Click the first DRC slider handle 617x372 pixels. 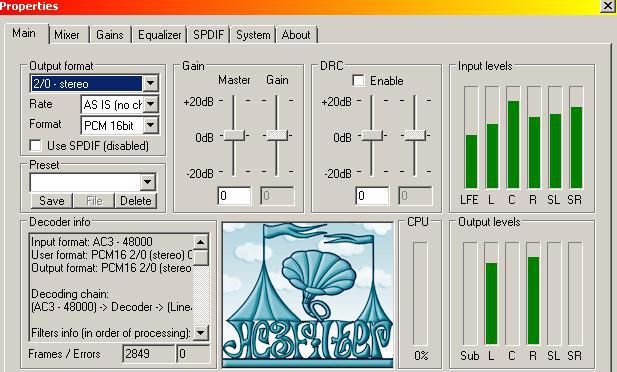372,135
